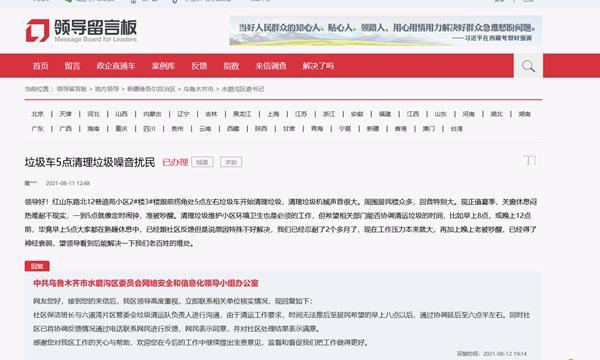
Task: Select 浙江 in the province list
Action: (329, 114)
